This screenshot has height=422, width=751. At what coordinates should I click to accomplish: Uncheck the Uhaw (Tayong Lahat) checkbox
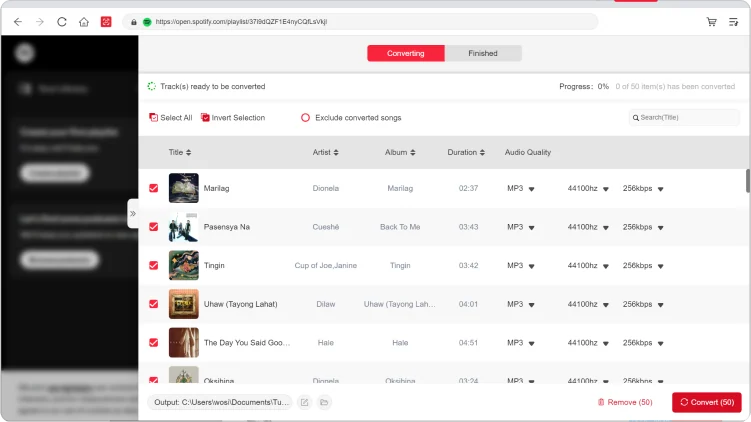pos(153,304)
